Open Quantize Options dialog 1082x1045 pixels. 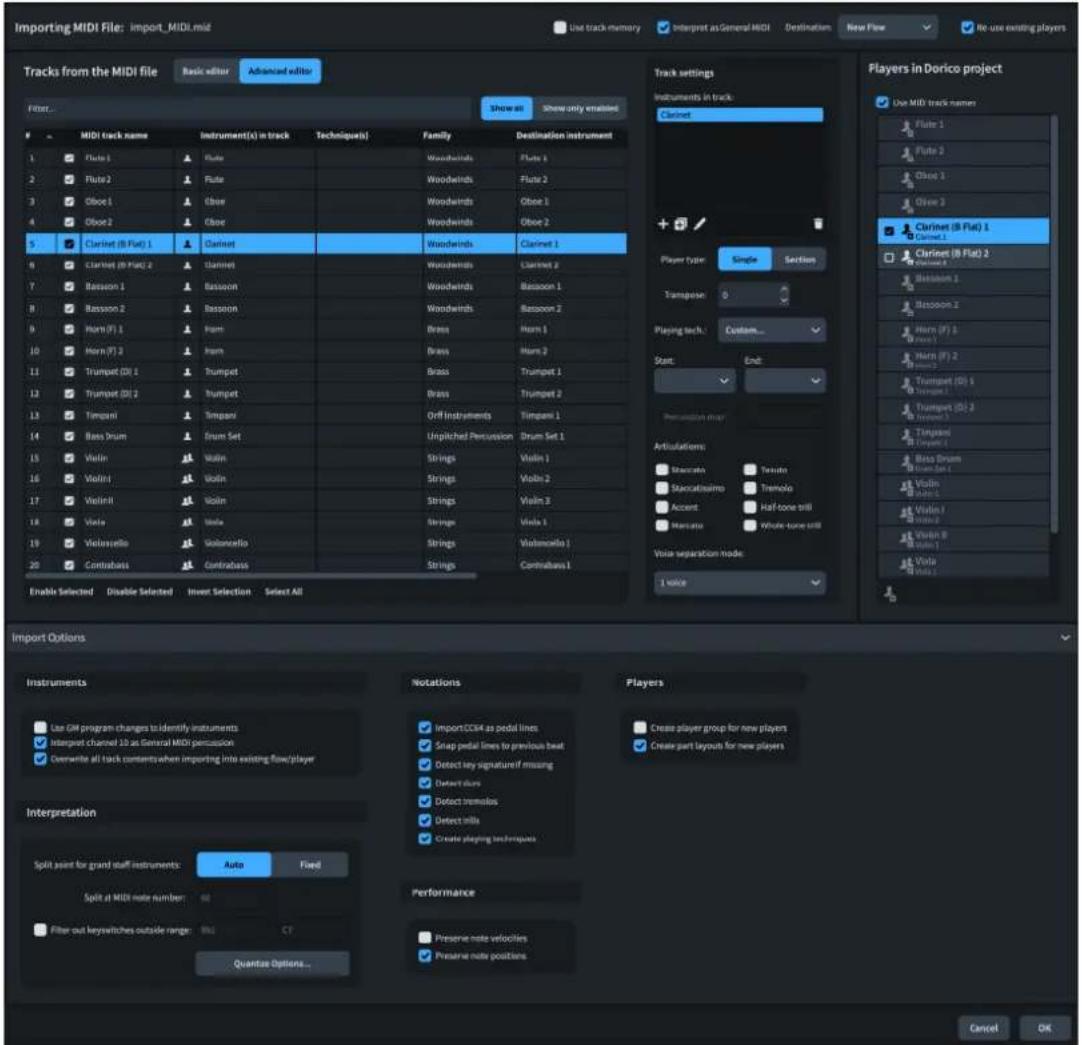click(x=273, y=964)
